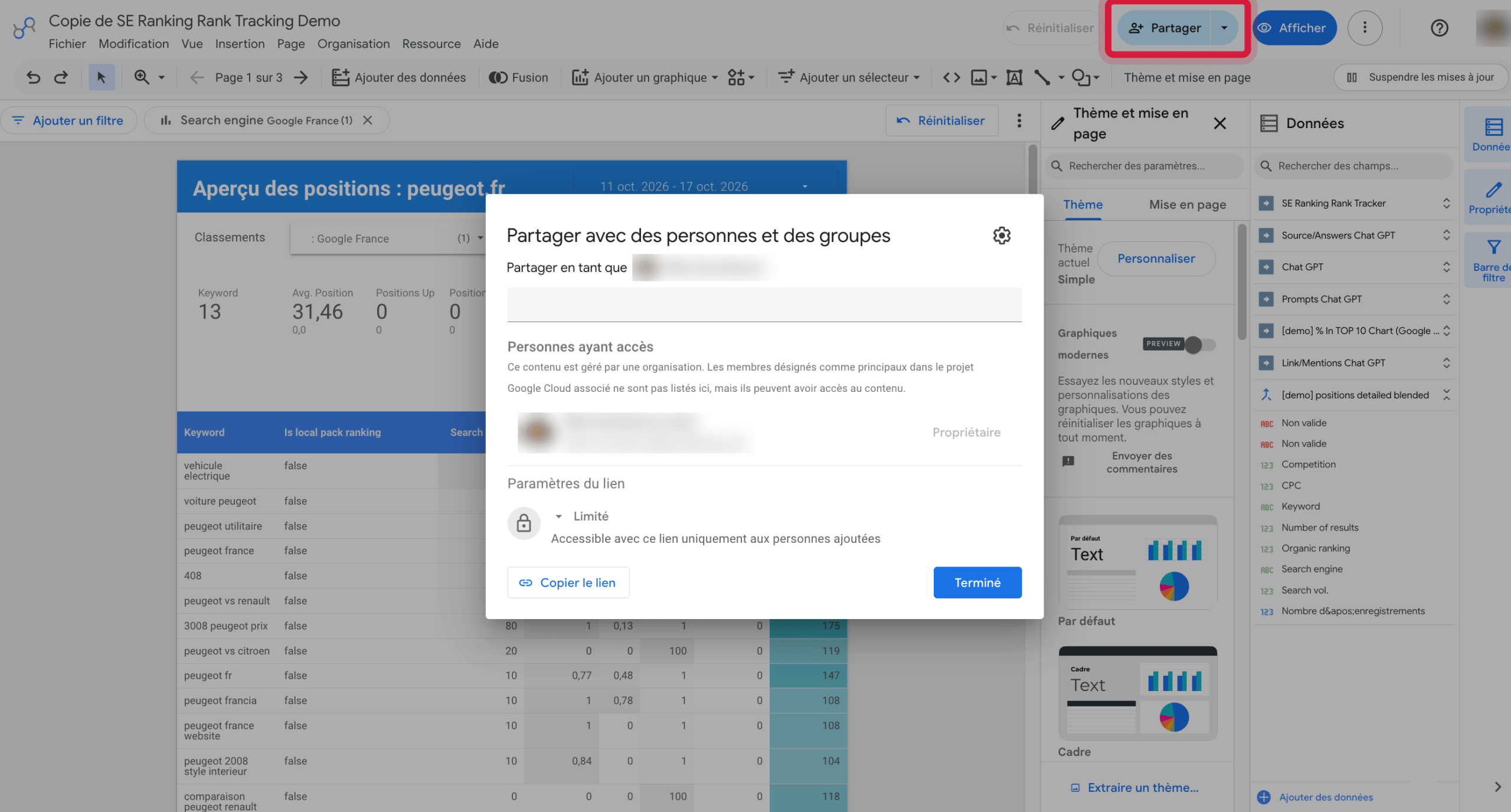
Task: Open the Insertion menu
Action: [240, 44]
